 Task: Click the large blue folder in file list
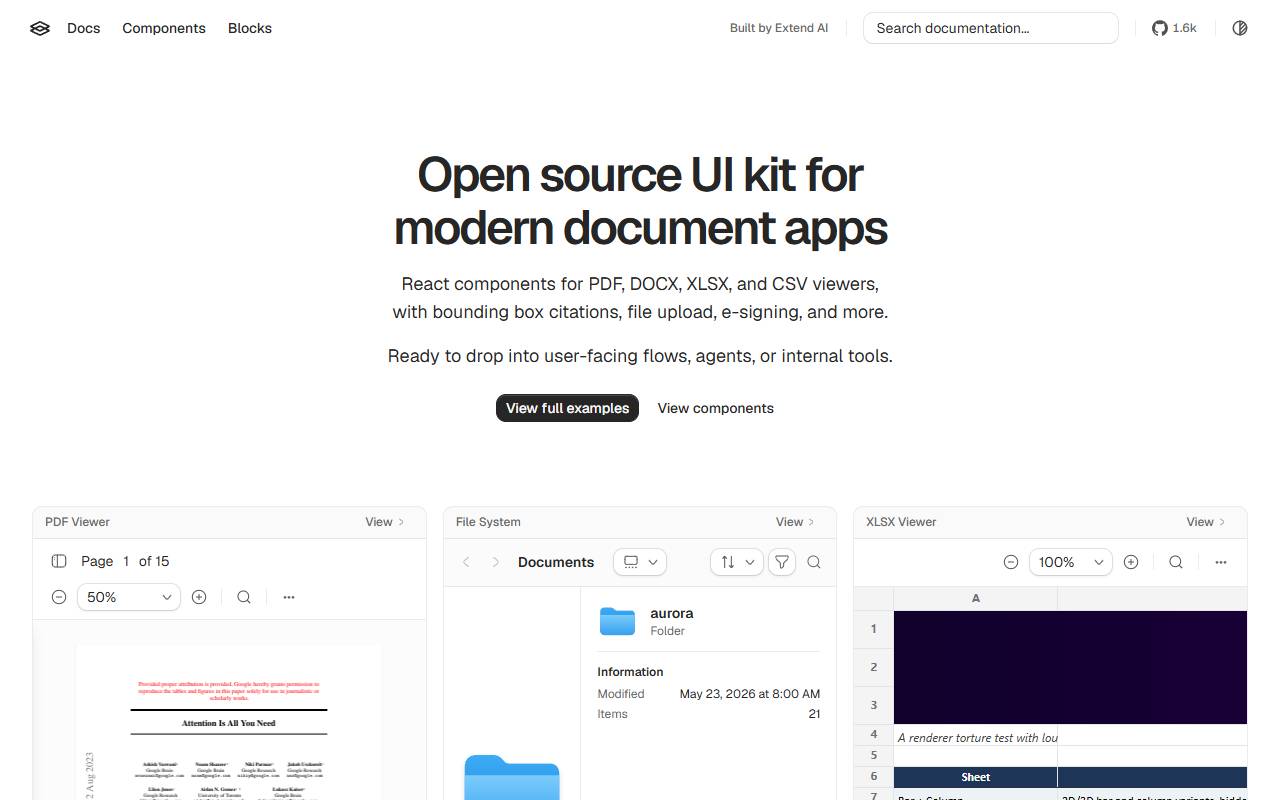[512, 777]
